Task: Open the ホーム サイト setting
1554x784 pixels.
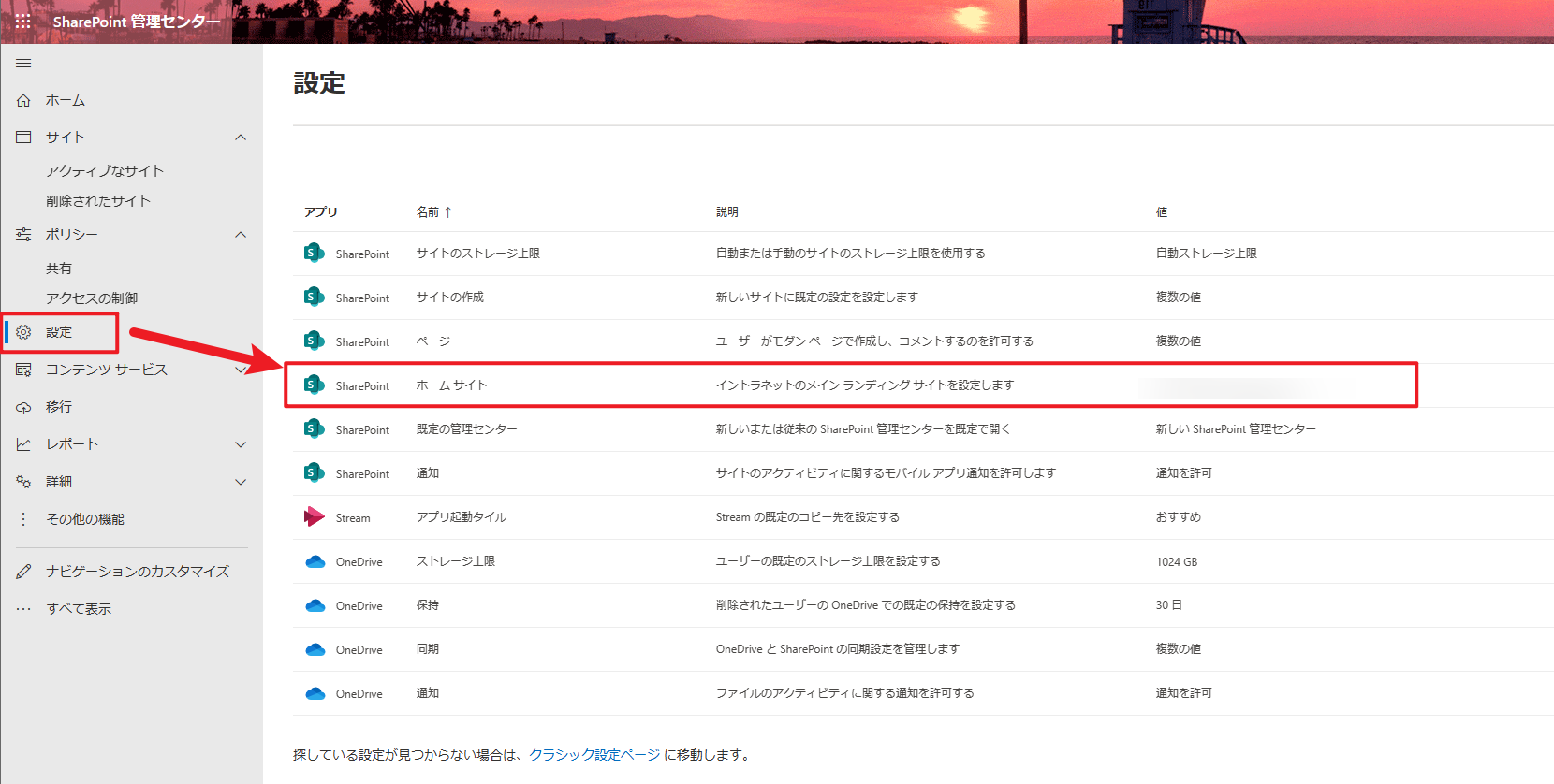Action: [452, 385]
